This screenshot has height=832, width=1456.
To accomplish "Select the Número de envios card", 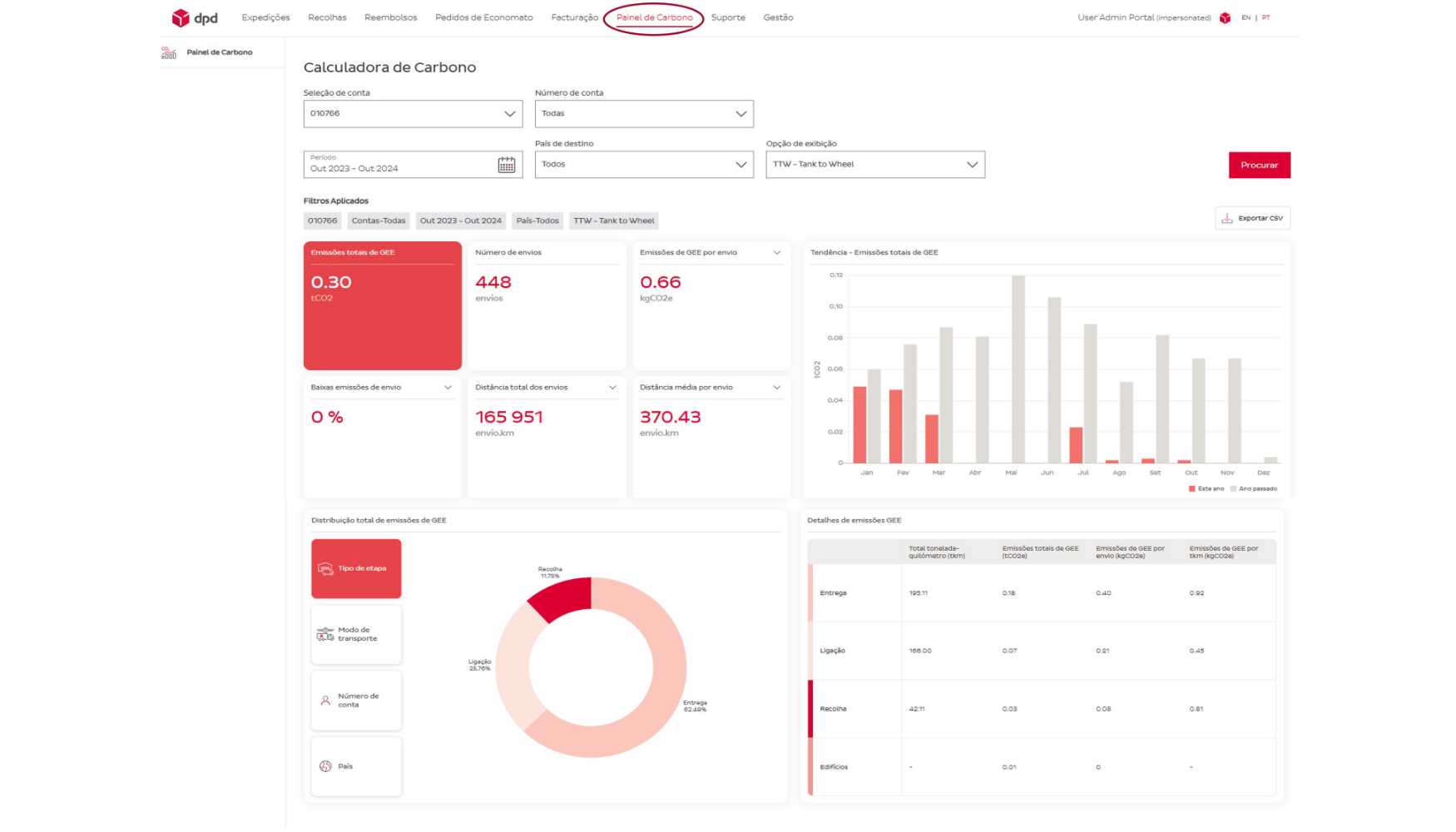I will point(547,305).
